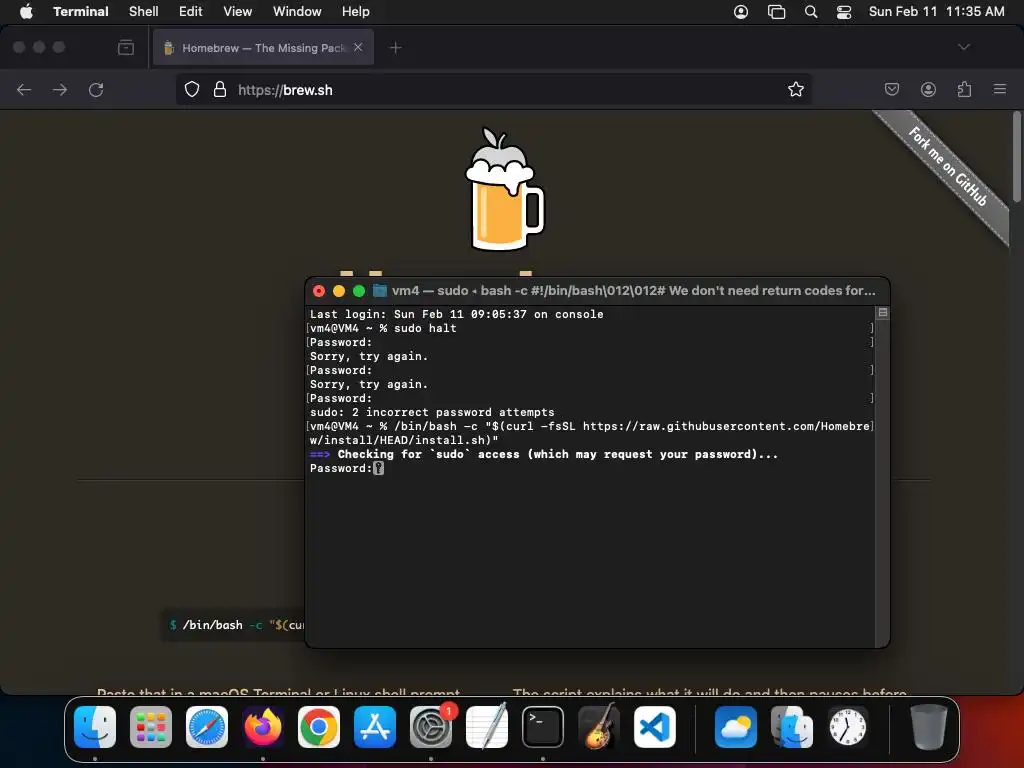The width and height of the screenshot is (1024, 768).
Task: Click the "Checking for sudo access" line
Action: pos(544,454)
